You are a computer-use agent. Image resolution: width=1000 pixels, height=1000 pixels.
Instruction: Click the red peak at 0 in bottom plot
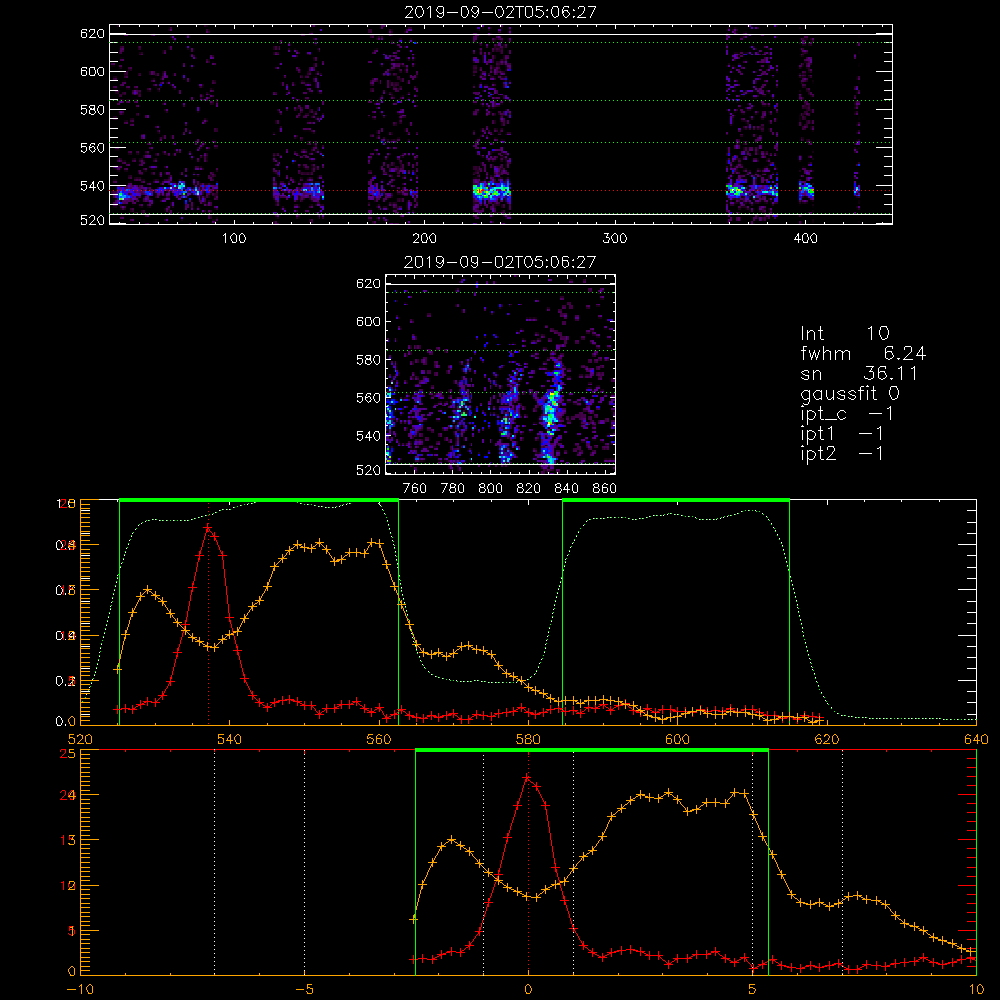click(527, 777)
